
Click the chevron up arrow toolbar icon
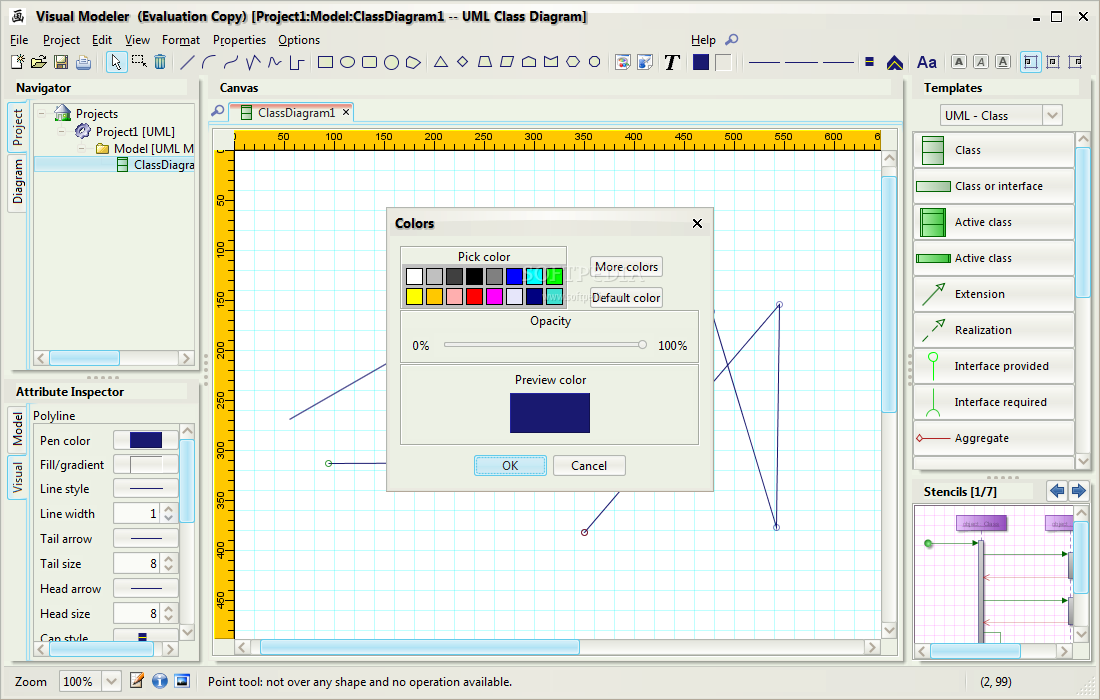(894, 62)
